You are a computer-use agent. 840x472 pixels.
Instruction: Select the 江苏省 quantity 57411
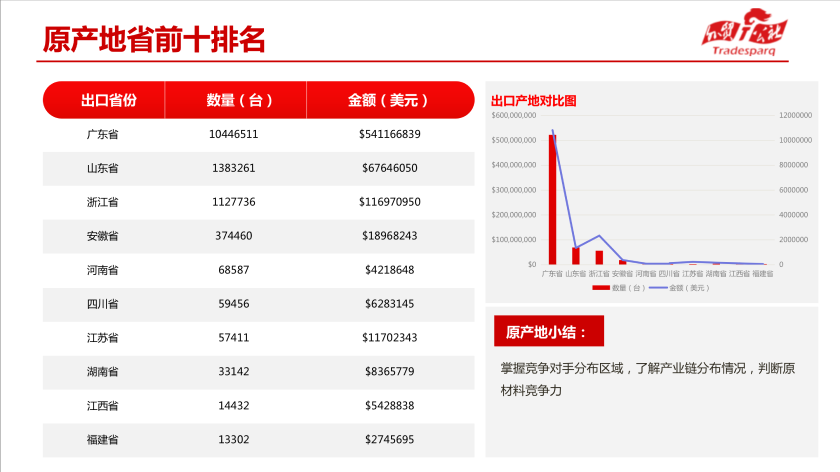point(234,338)
